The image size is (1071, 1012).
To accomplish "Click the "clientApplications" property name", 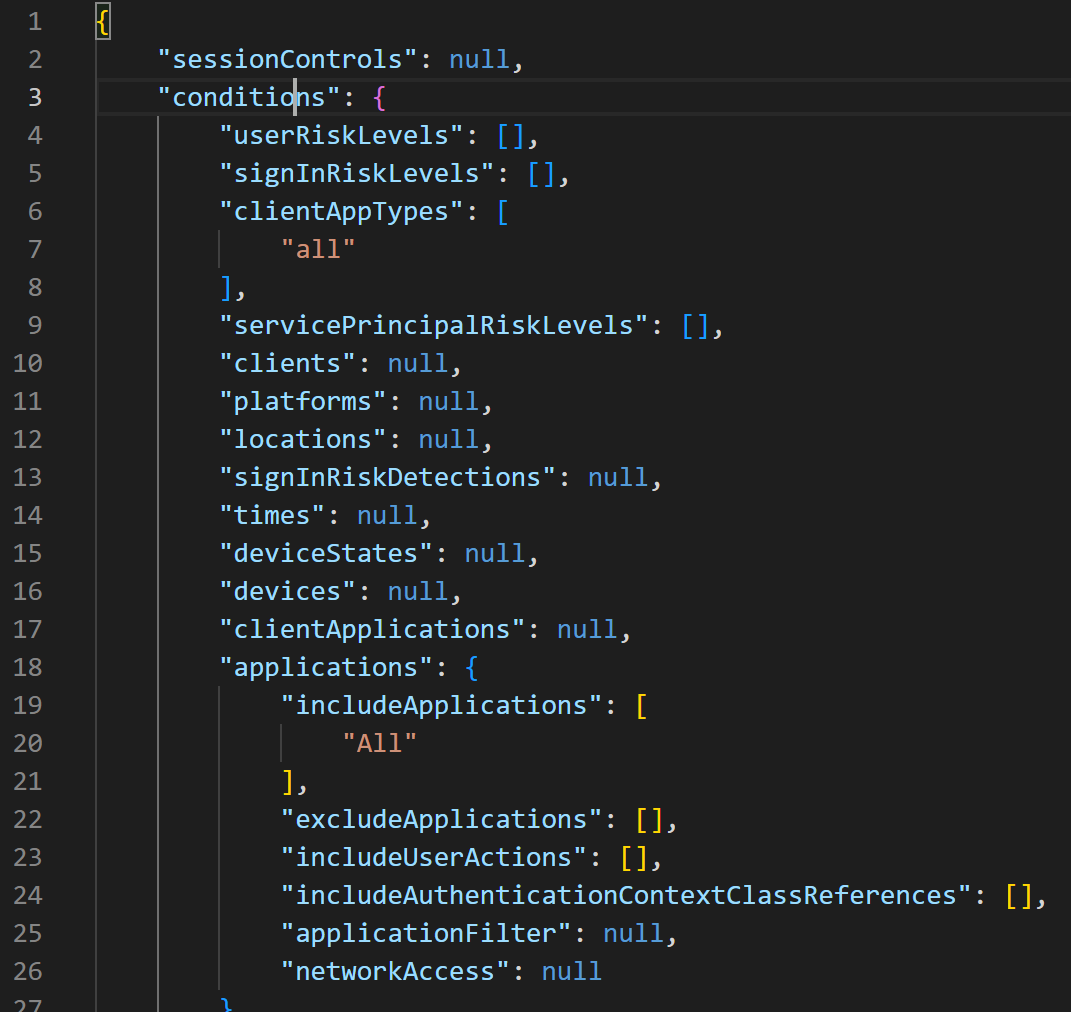I will point(372,629).
